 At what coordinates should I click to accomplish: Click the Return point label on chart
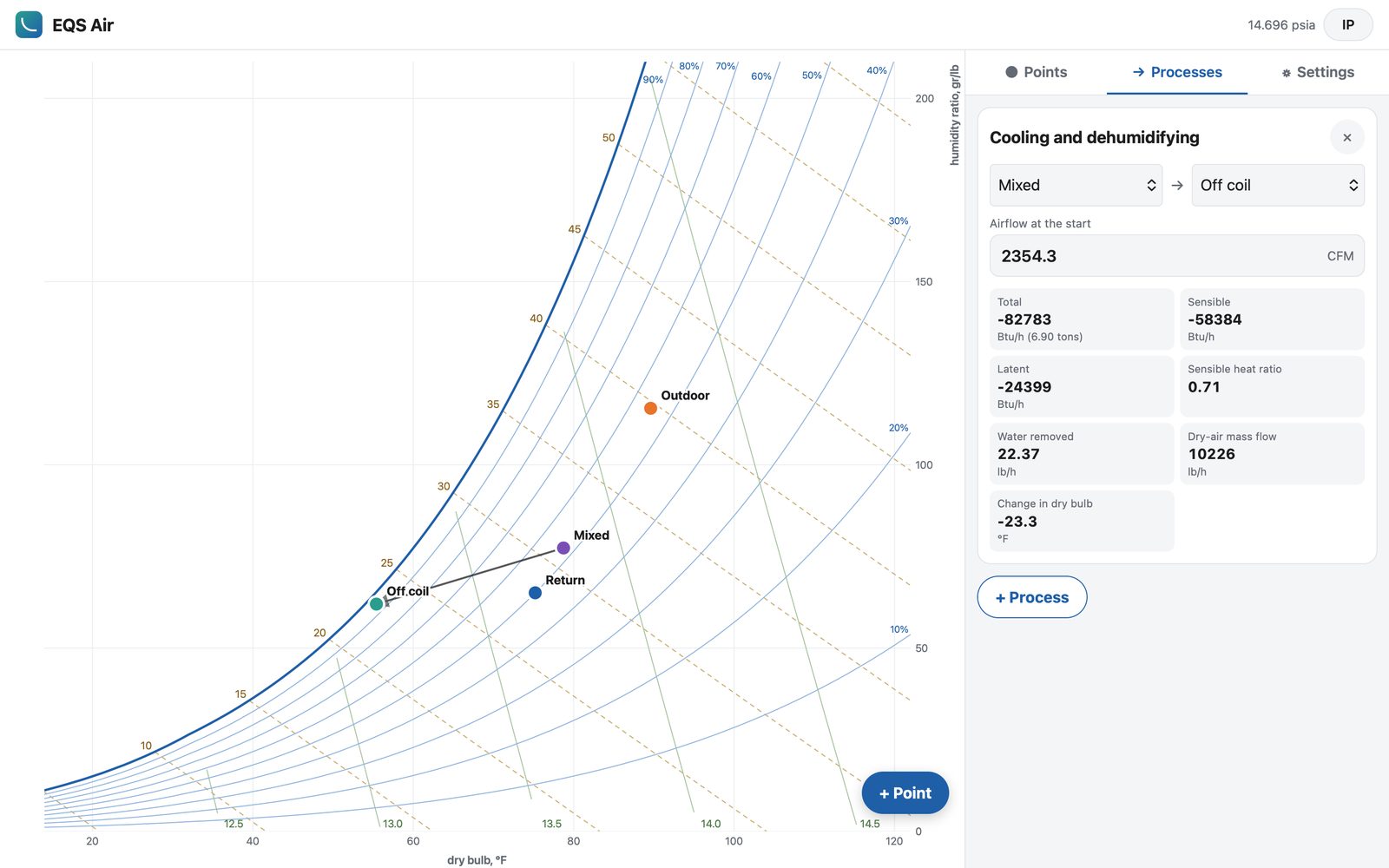[x=565, y=581]
